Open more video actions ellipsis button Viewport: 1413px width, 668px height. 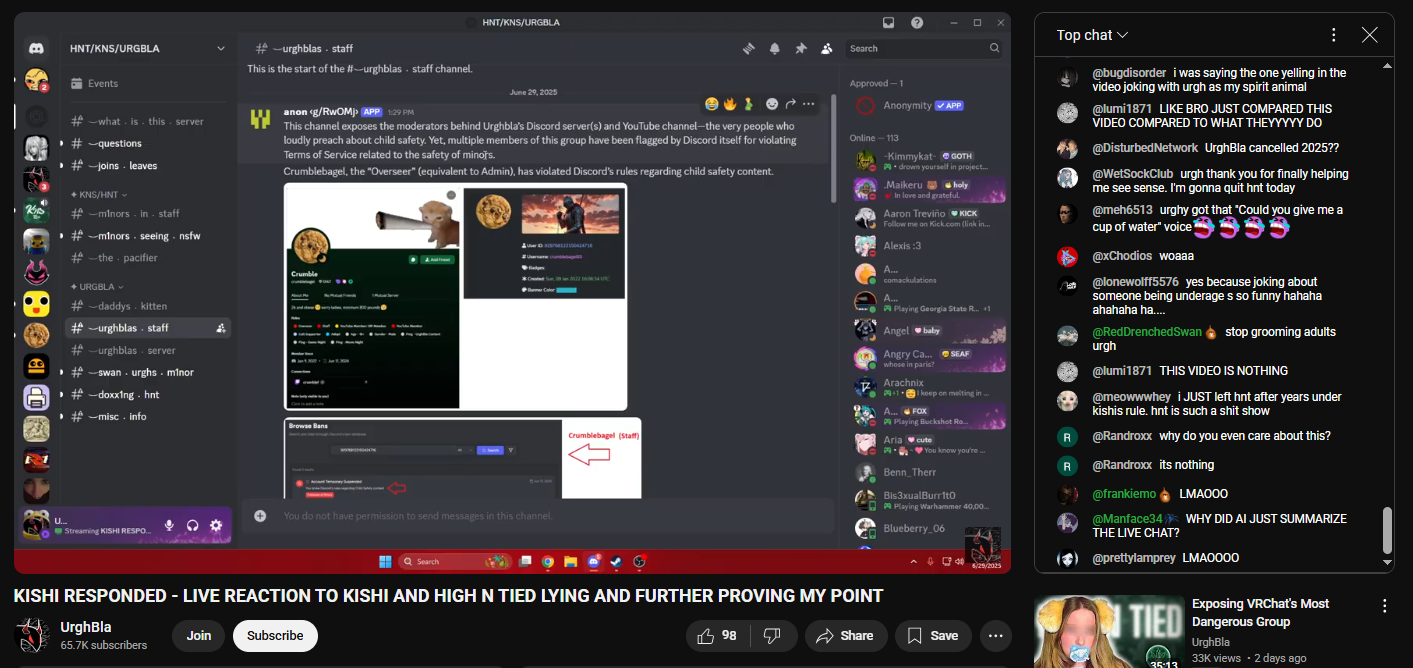tap(995, 636)
